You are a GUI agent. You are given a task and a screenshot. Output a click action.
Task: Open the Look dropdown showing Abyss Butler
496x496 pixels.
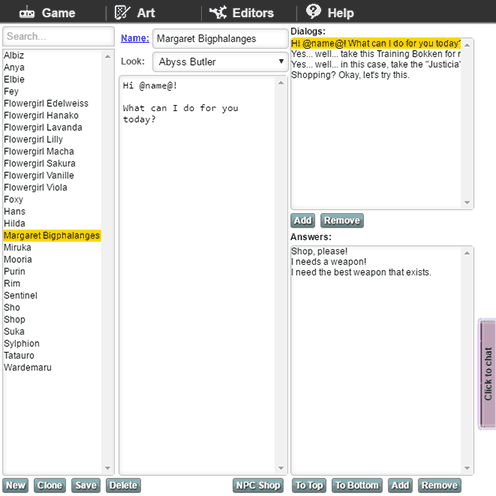(220, 62)
